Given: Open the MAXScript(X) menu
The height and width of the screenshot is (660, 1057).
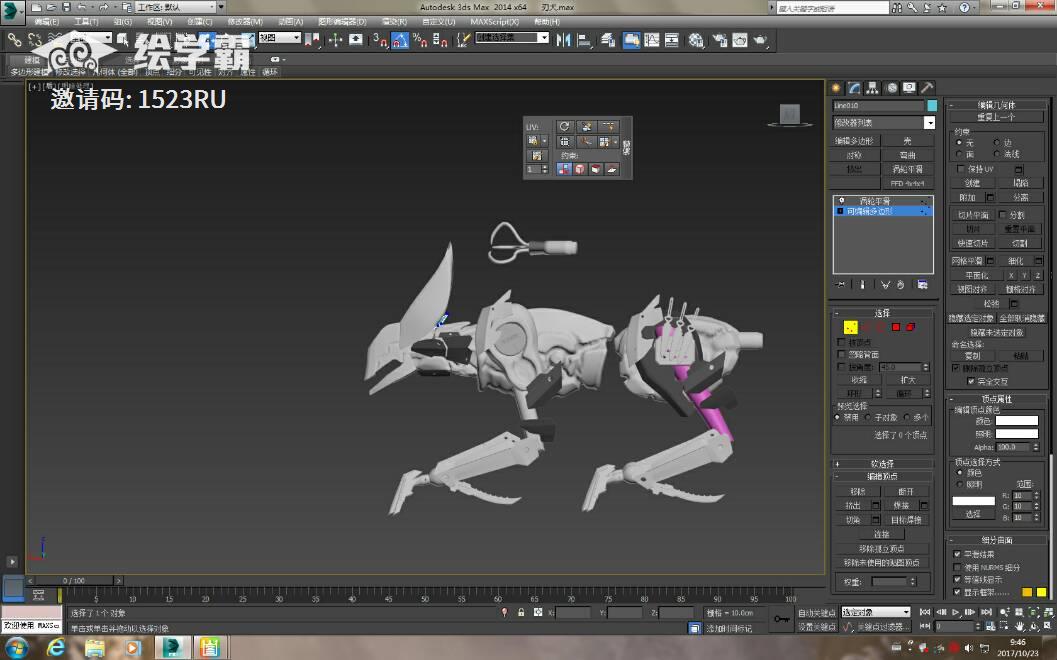Looking at the screenshot, I should (x=495, y=22).
